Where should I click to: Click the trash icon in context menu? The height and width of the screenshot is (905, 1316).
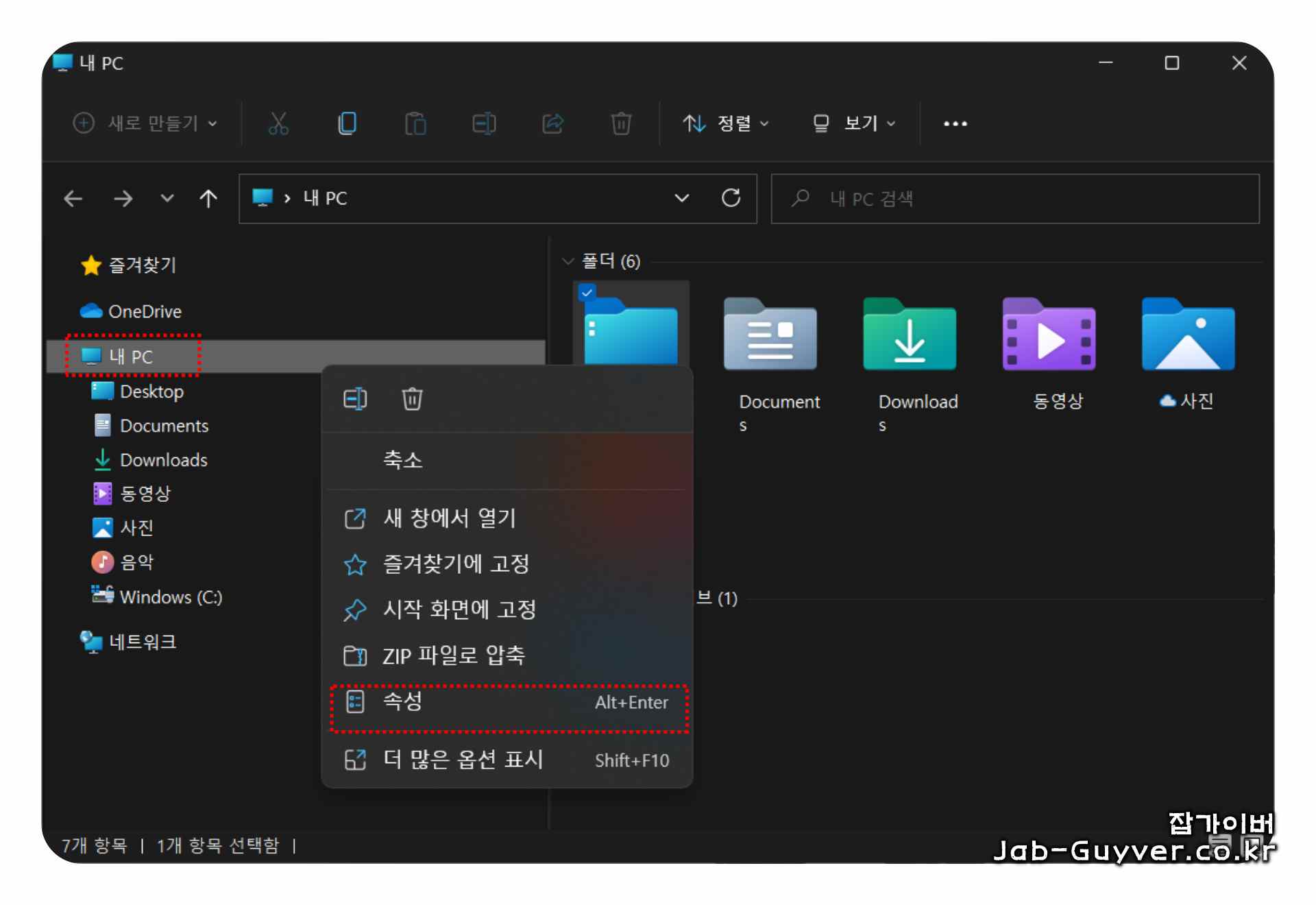coord(412,399)
